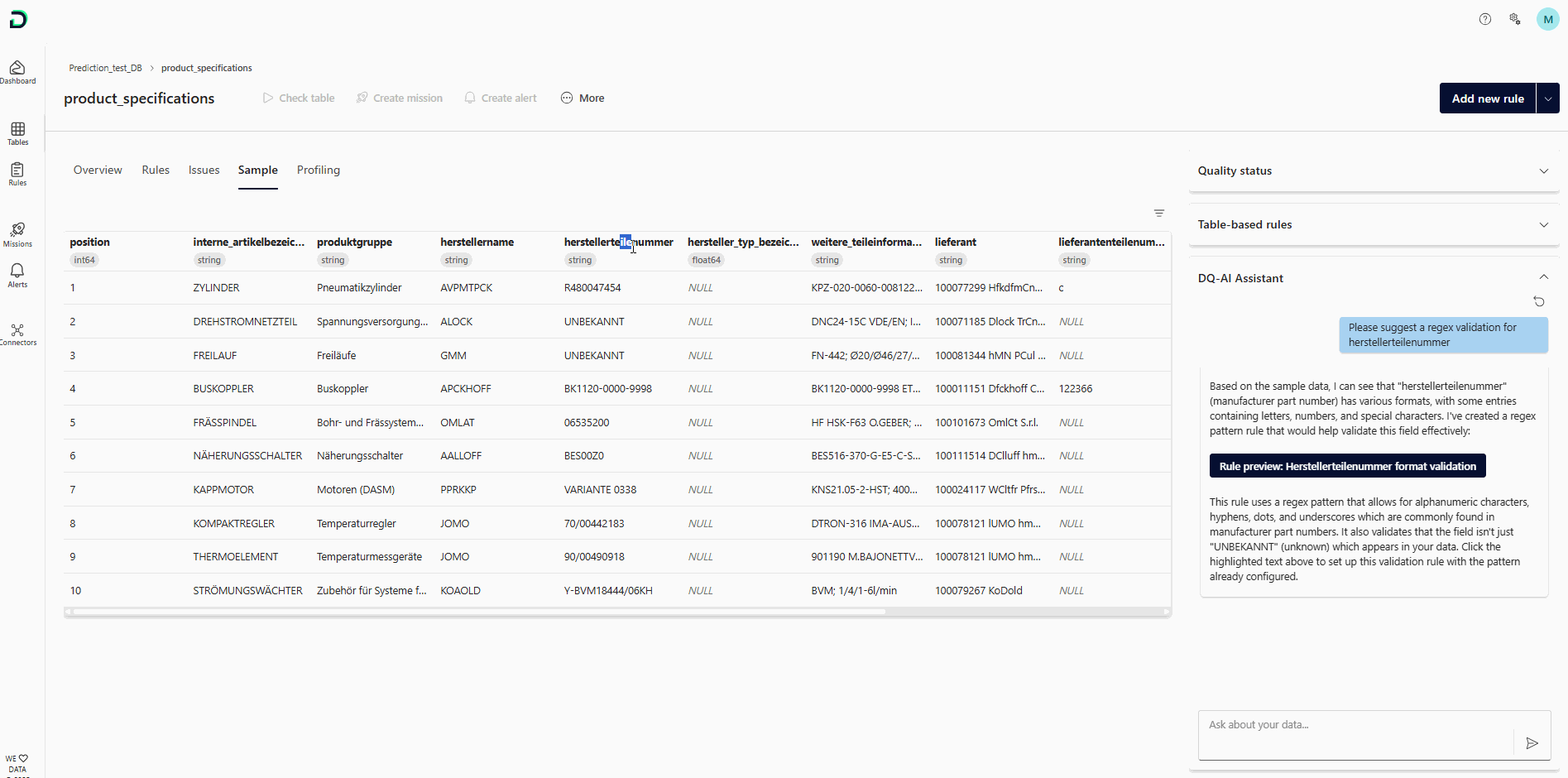
Task: Open Connectors in the sidebar
Action: click(x=17, y=334)
